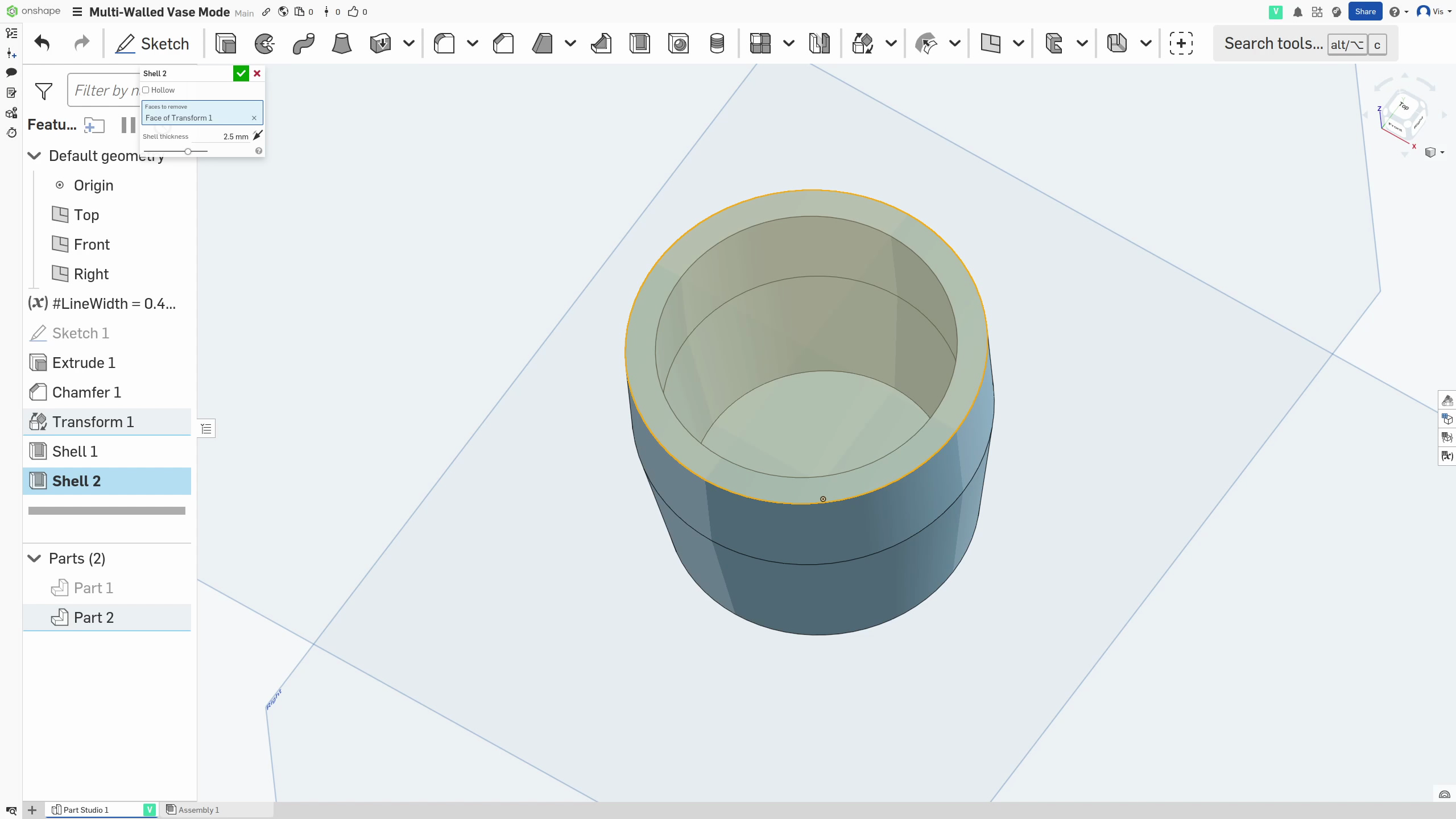Select the Extrude tool icon

[x=226, y=43]
